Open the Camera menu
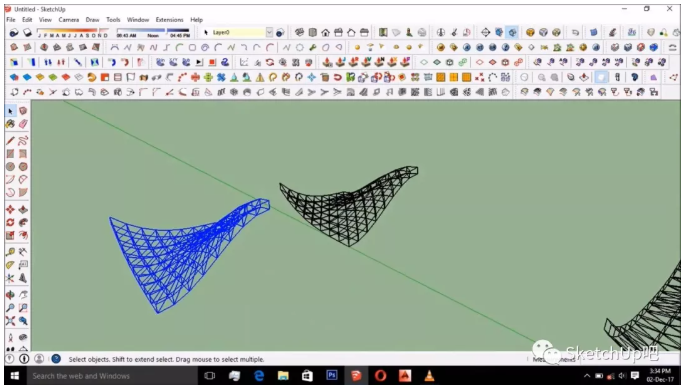 [x=68, y=20]
